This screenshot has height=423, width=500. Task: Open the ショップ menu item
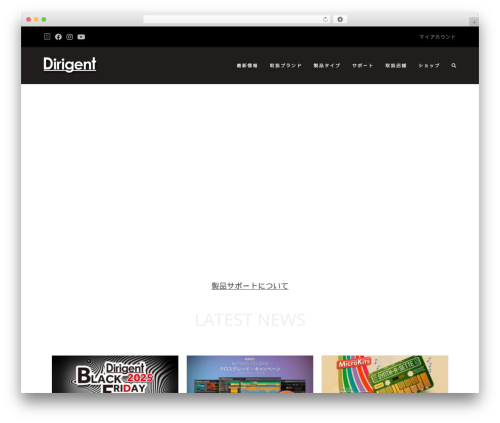[x=429, y=66]
